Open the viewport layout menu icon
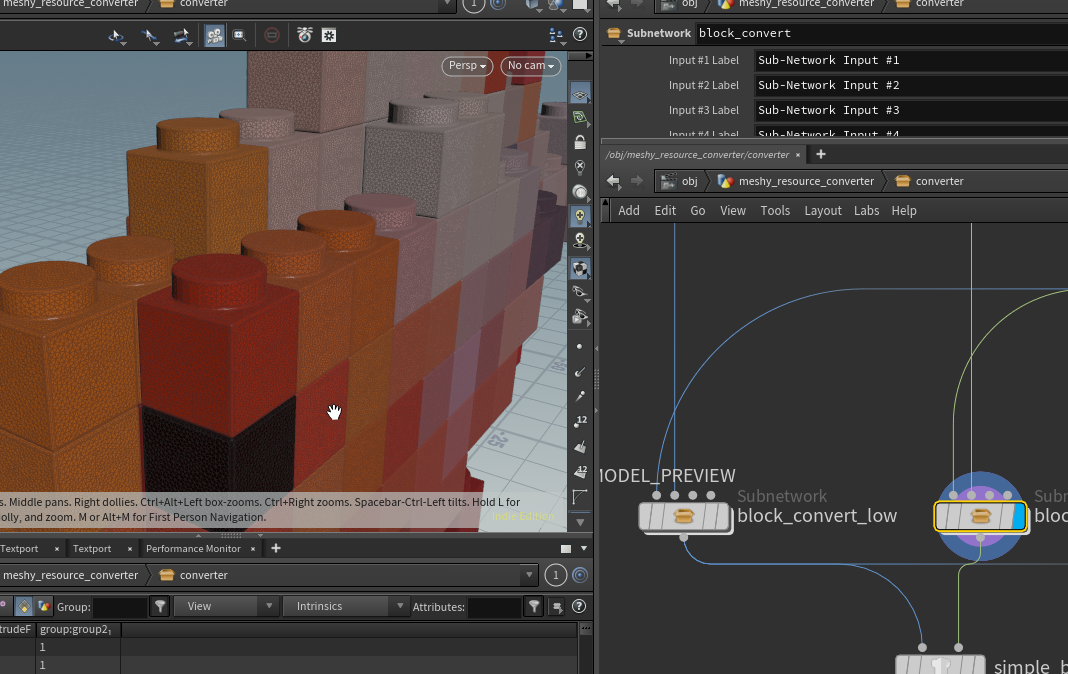Image resolution: width=1068 pixels, height=674 pixels. click(556, 35)
